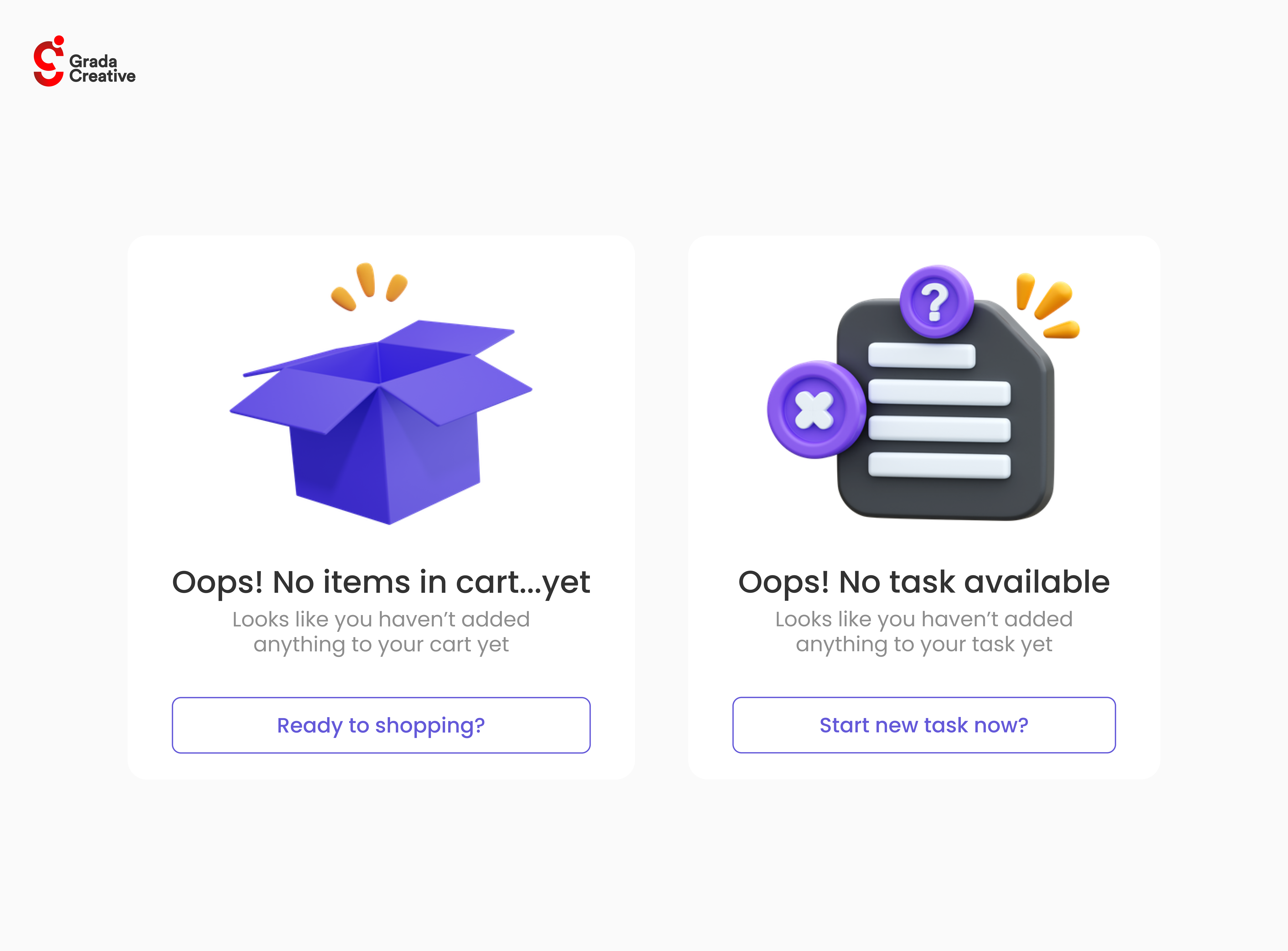Click the red Grada Creative logo mark
This screenshot has height=951, width=1288.
click(x=48, y=62)
